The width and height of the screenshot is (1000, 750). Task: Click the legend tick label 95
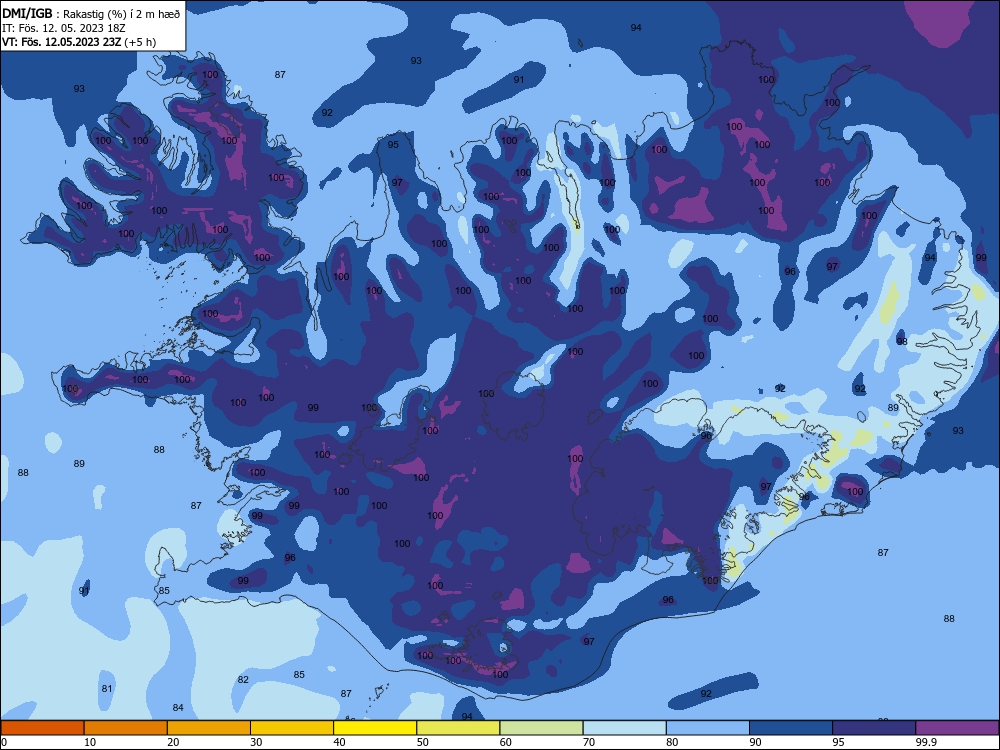click(x=839, y=742)
